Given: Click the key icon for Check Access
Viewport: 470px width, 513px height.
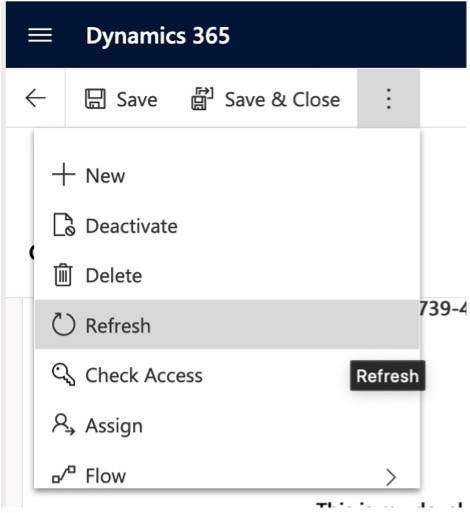Looking at the screenshot, I should click(63, 375).
